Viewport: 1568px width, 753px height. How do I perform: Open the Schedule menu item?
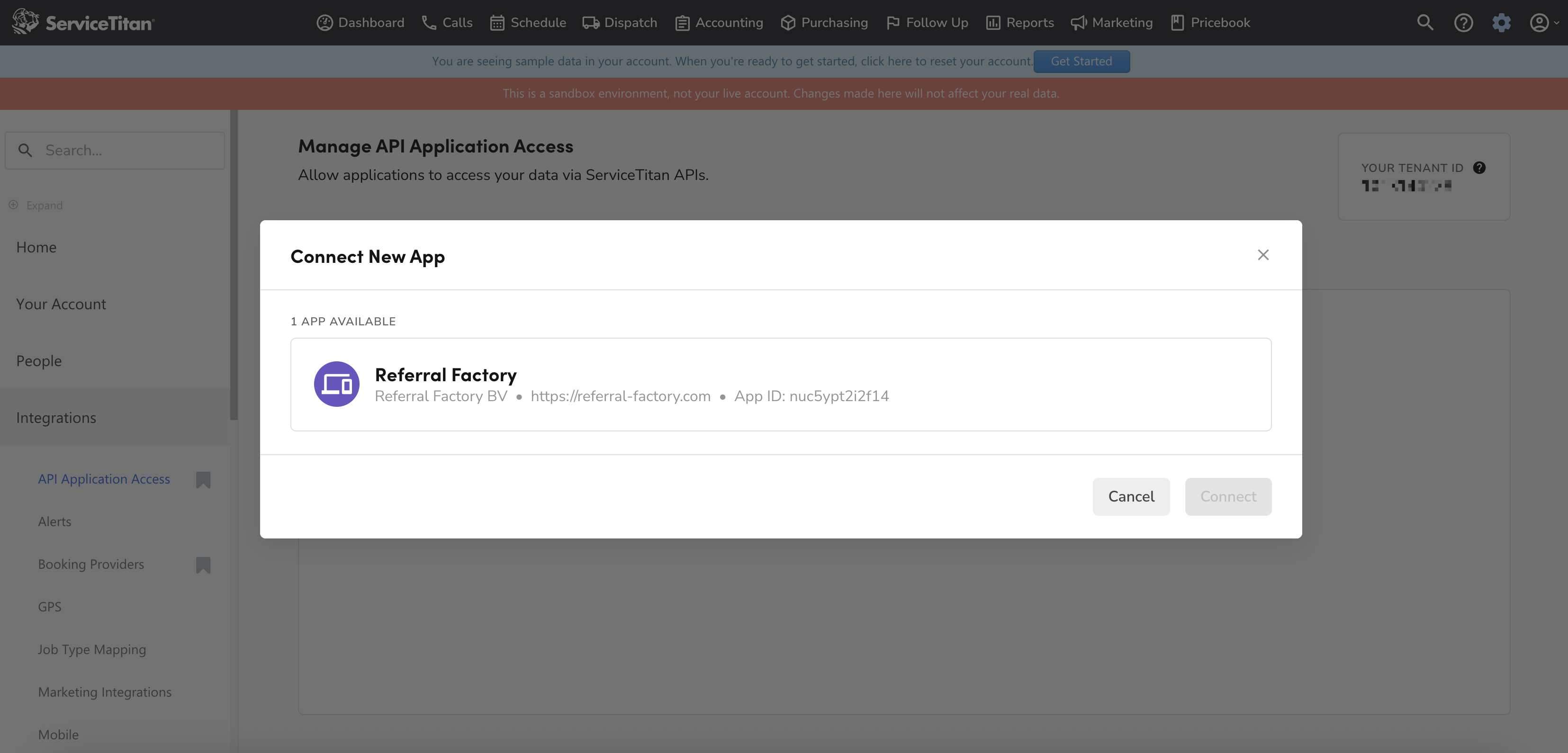(527, 23)
